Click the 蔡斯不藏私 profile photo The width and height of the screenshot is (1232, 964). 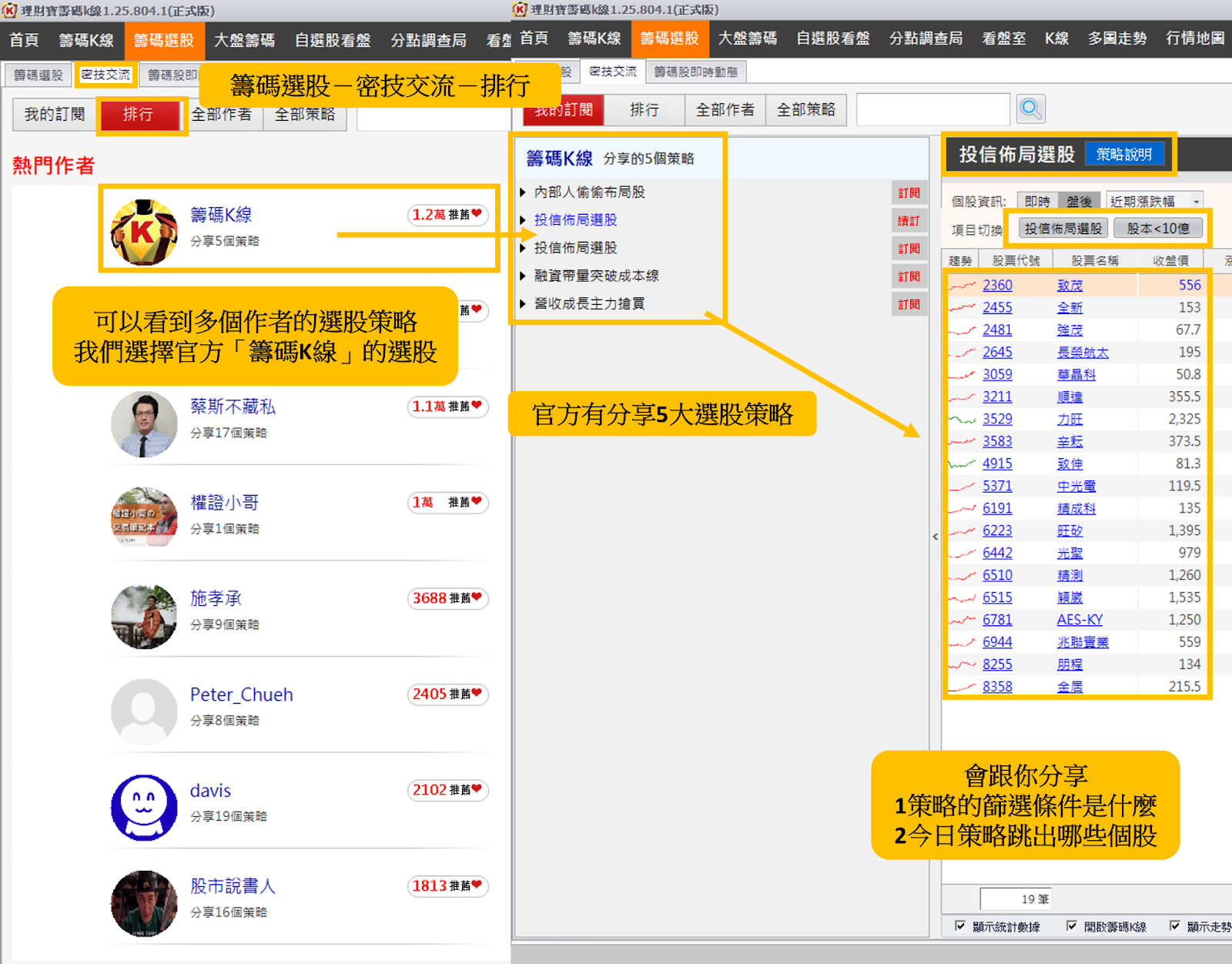[144, 424]
